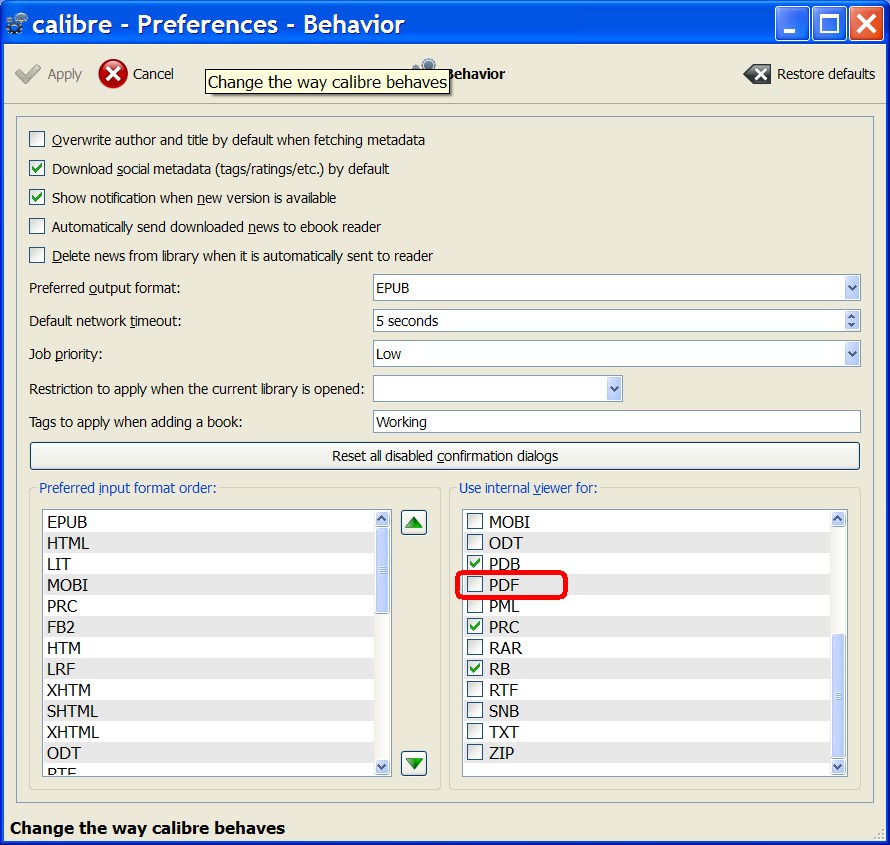Check the RAR internal viewer box
Screen dimensions: 890x845
[x=475, y=647]
